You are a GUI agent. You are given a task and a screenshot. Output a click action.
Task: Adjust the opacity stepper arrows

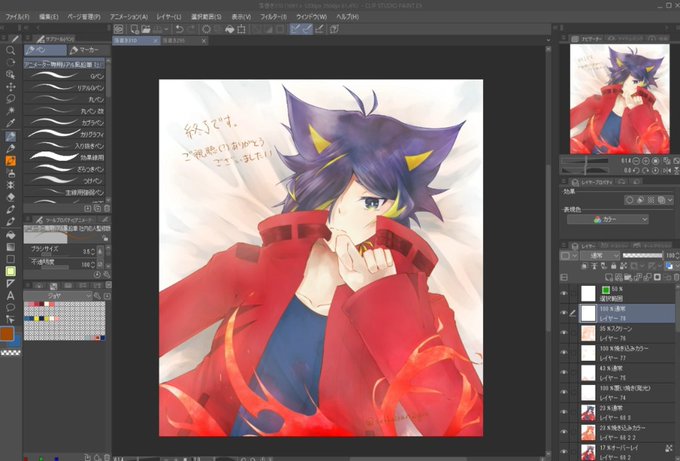coord(93,264)
